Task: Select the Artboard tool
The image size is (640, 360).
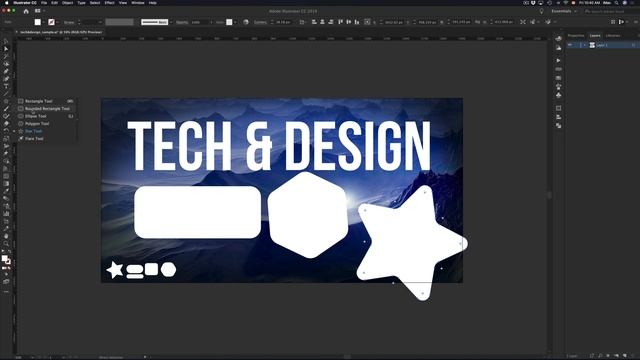Action: [6, 221]
